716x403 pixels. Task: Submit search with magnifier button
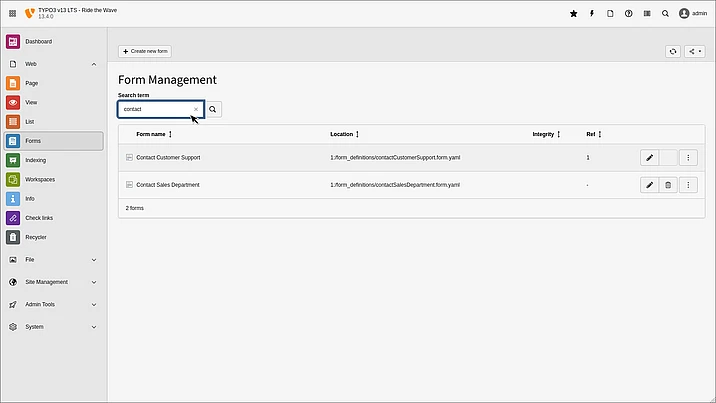click(213, 109)
